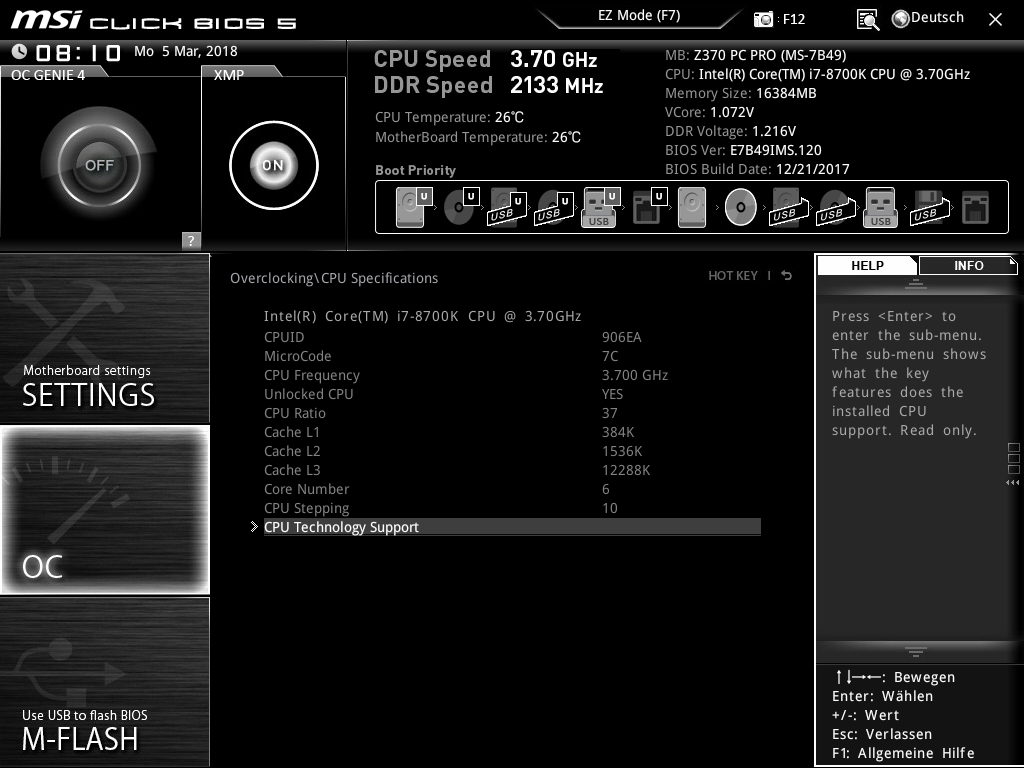The image size is (1024, 768).
Task: Select the MicroCode row label
Action: (x=297, y=356)
